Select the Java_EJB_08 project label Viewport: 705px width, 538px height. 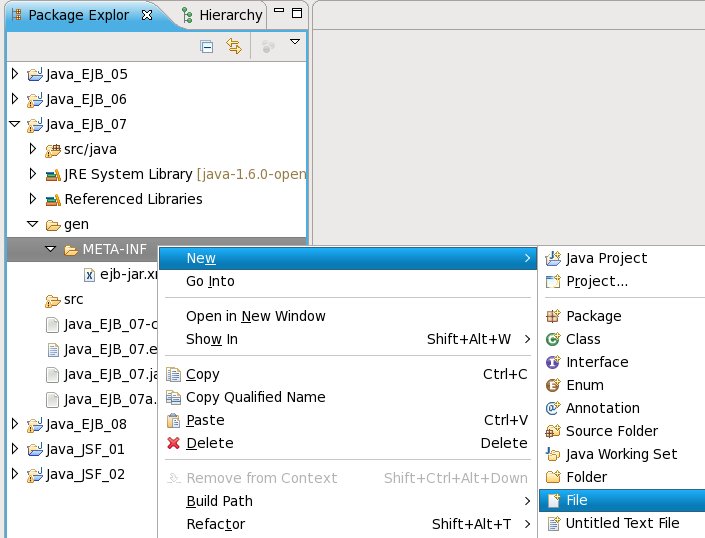pyautogui.click(x=86, y=424)
